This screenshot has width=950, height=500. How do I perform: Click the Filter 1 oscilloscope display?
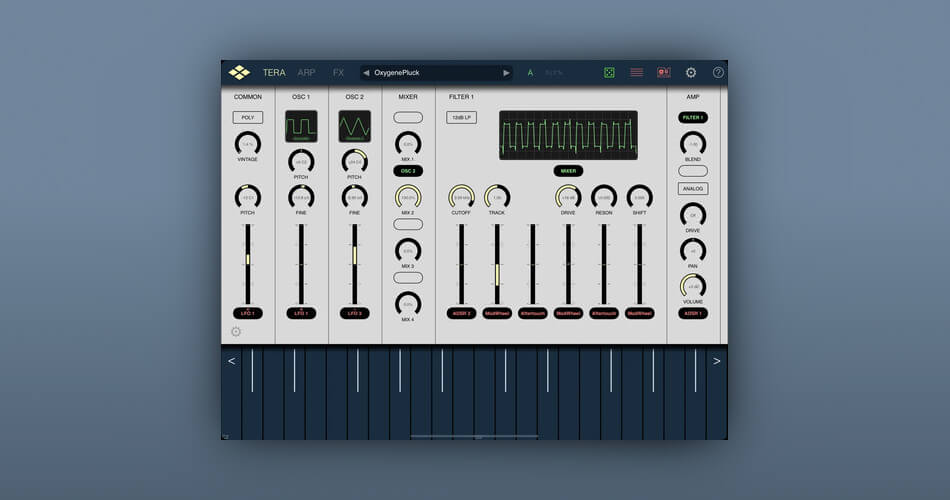[x=568, y=135]
